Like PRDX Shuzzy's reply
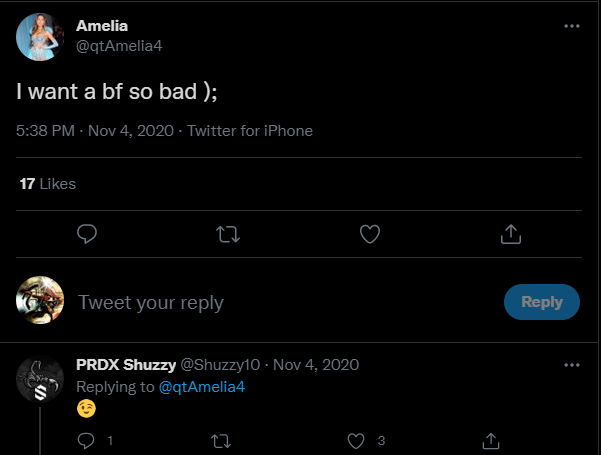Screen dimensions: 601x455 point(356,440)
